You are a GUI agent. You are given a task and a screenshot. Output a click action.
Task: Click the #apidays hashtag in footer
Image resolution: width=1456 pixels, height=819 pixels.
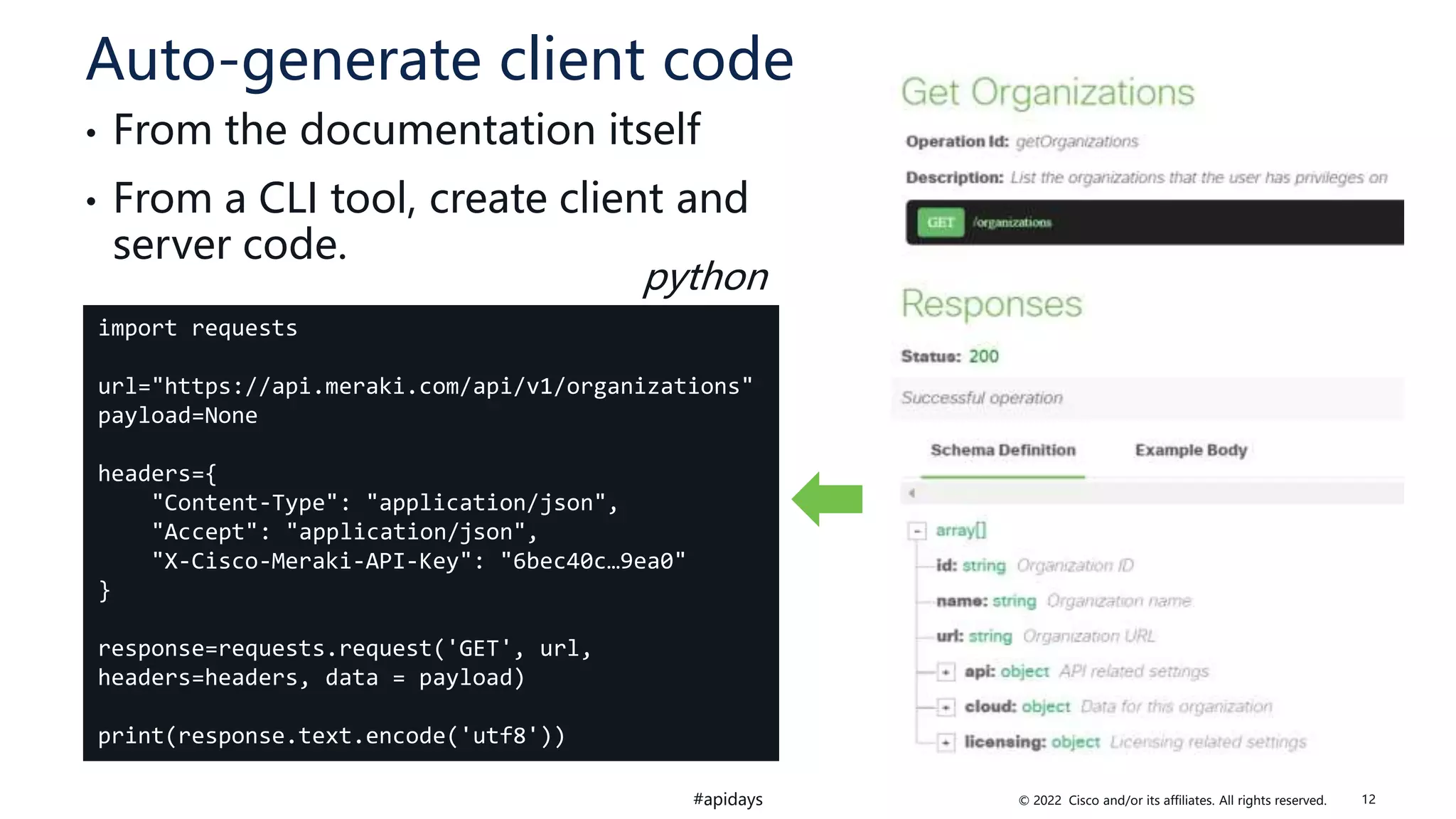728,800
